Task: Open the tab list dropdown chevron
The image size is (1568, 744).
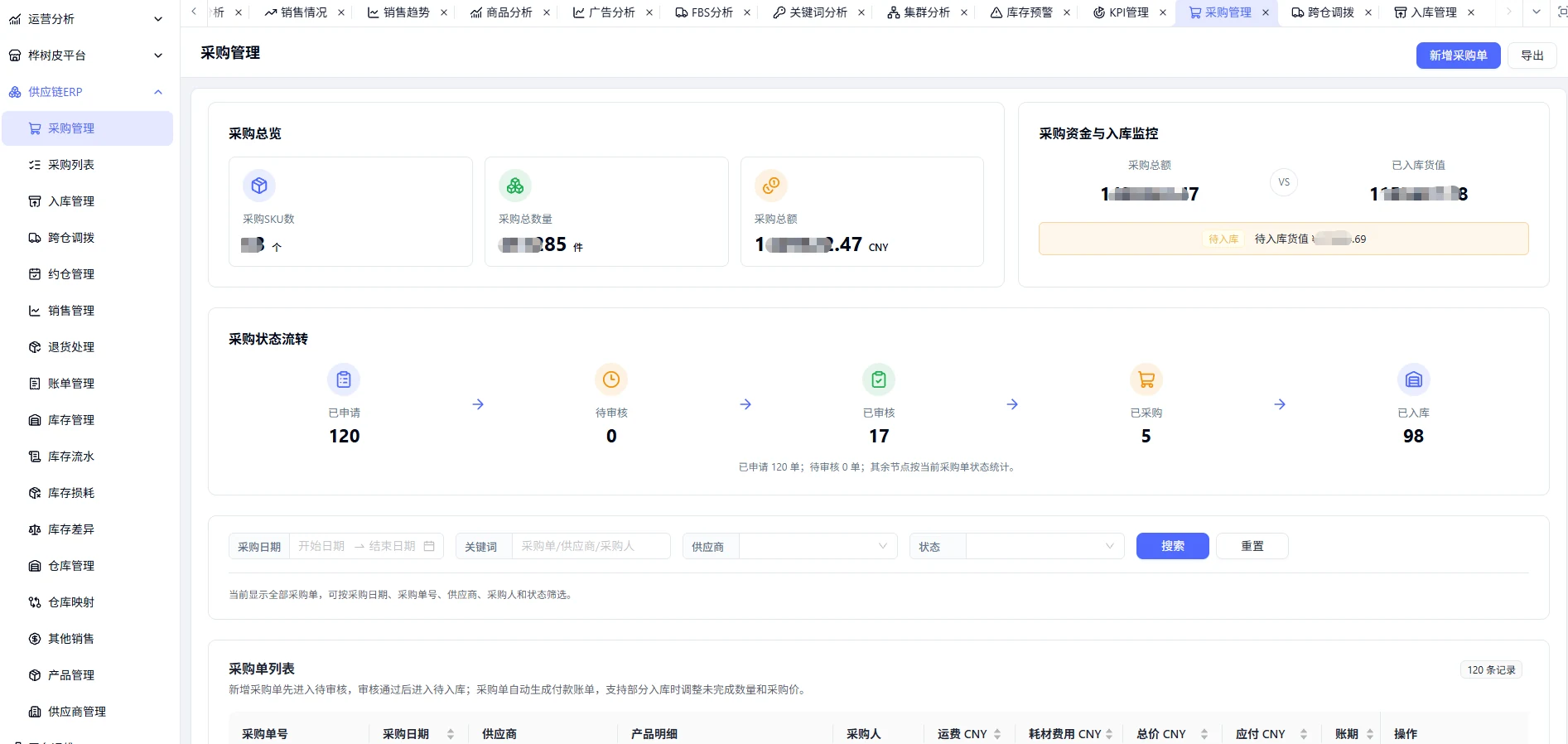Action: coord(1537,12)
